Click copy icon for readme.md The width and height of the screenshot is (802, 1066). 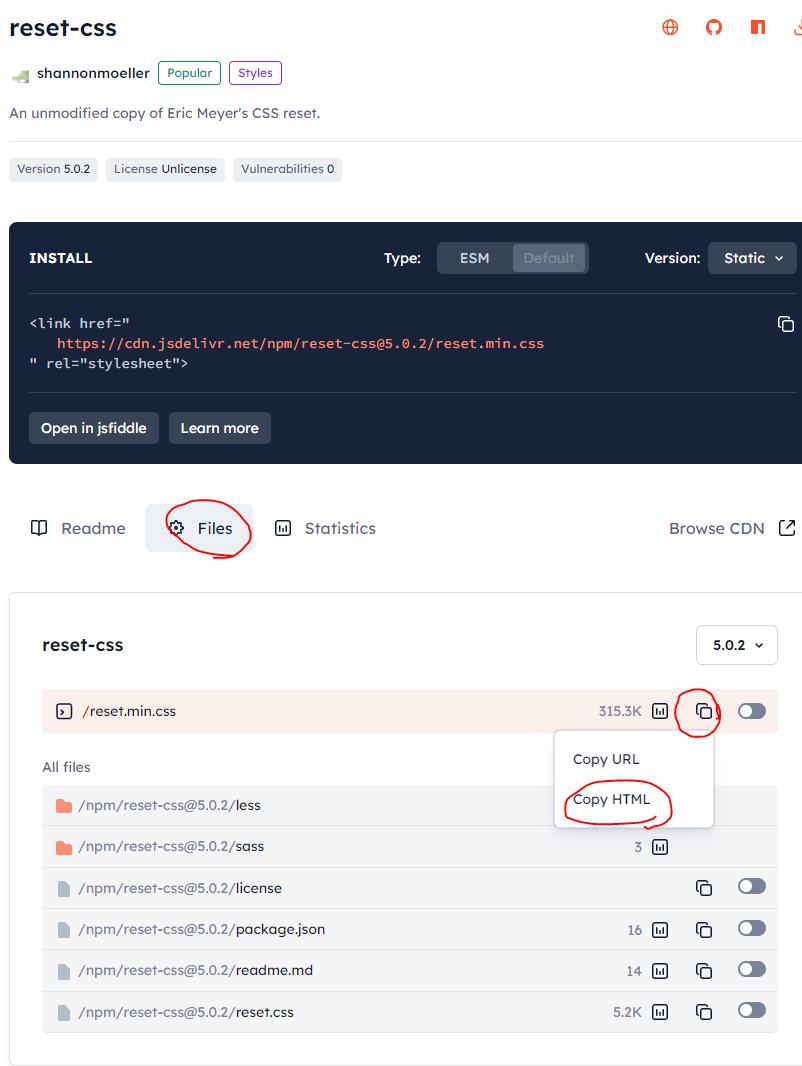[x=704, y=971]
